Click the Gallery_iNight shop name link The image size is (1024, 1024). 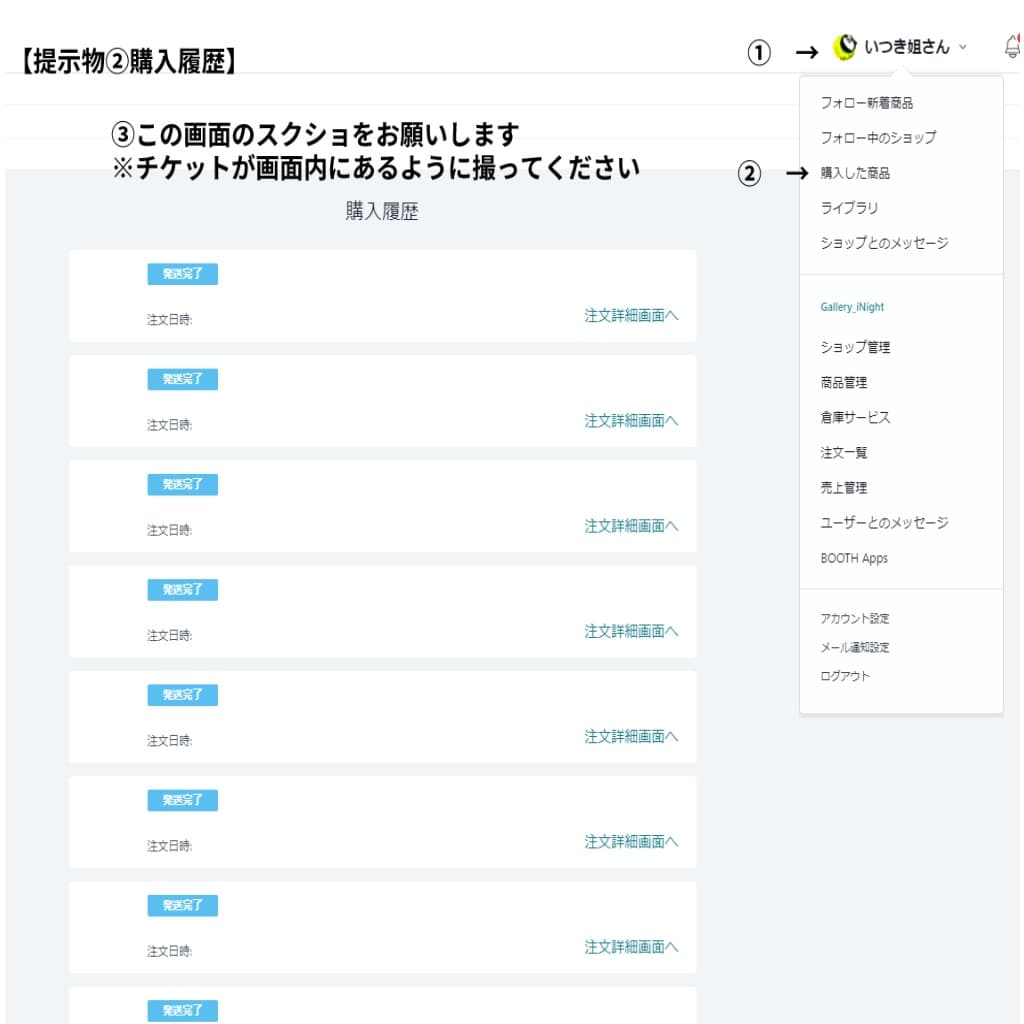[852, 307]
